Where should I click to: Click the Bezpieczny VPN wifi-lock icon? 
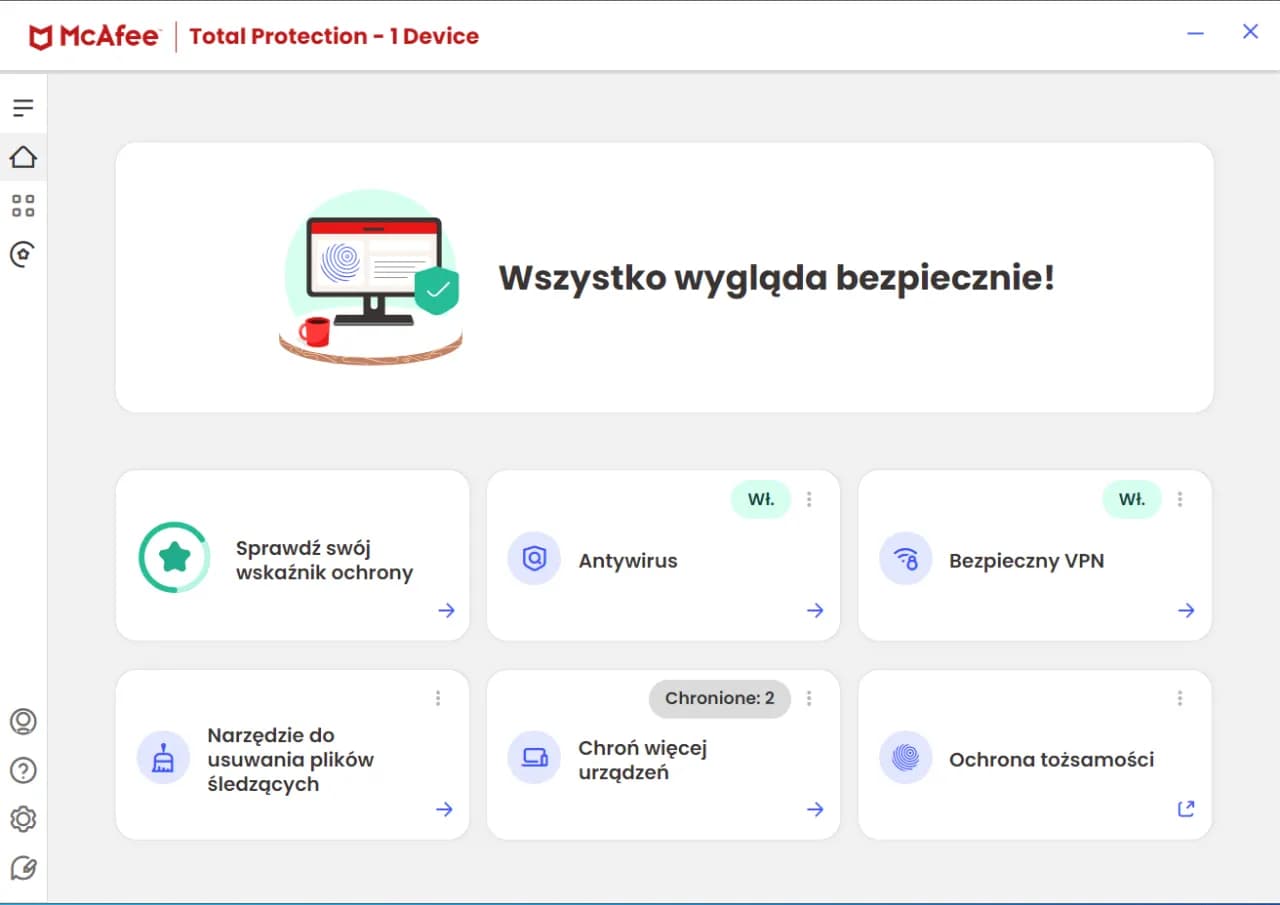pyautogui.click(x=905, y=560)
